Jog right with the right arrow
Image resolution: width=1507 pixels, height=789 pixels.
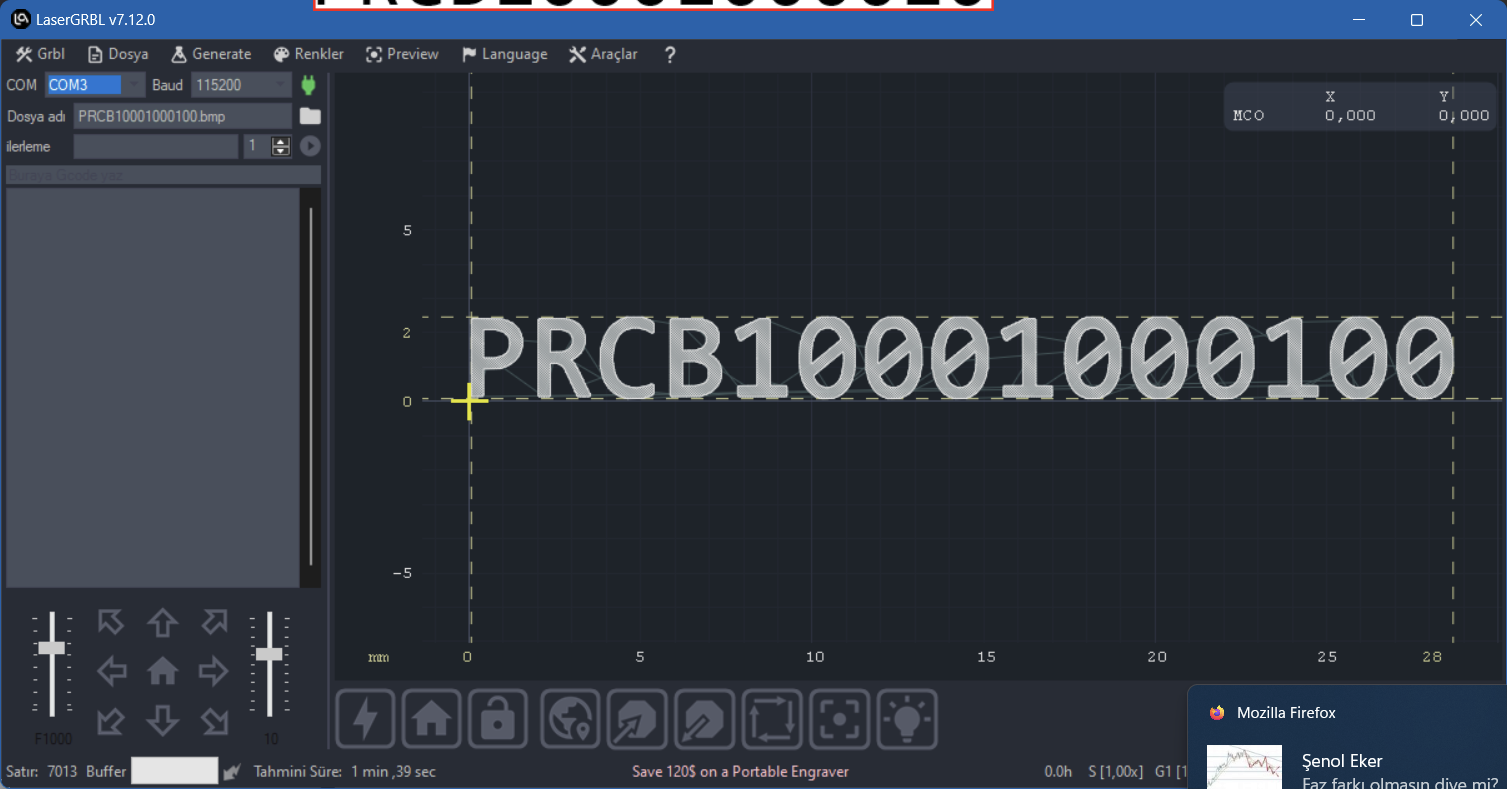tap(213, 672)
